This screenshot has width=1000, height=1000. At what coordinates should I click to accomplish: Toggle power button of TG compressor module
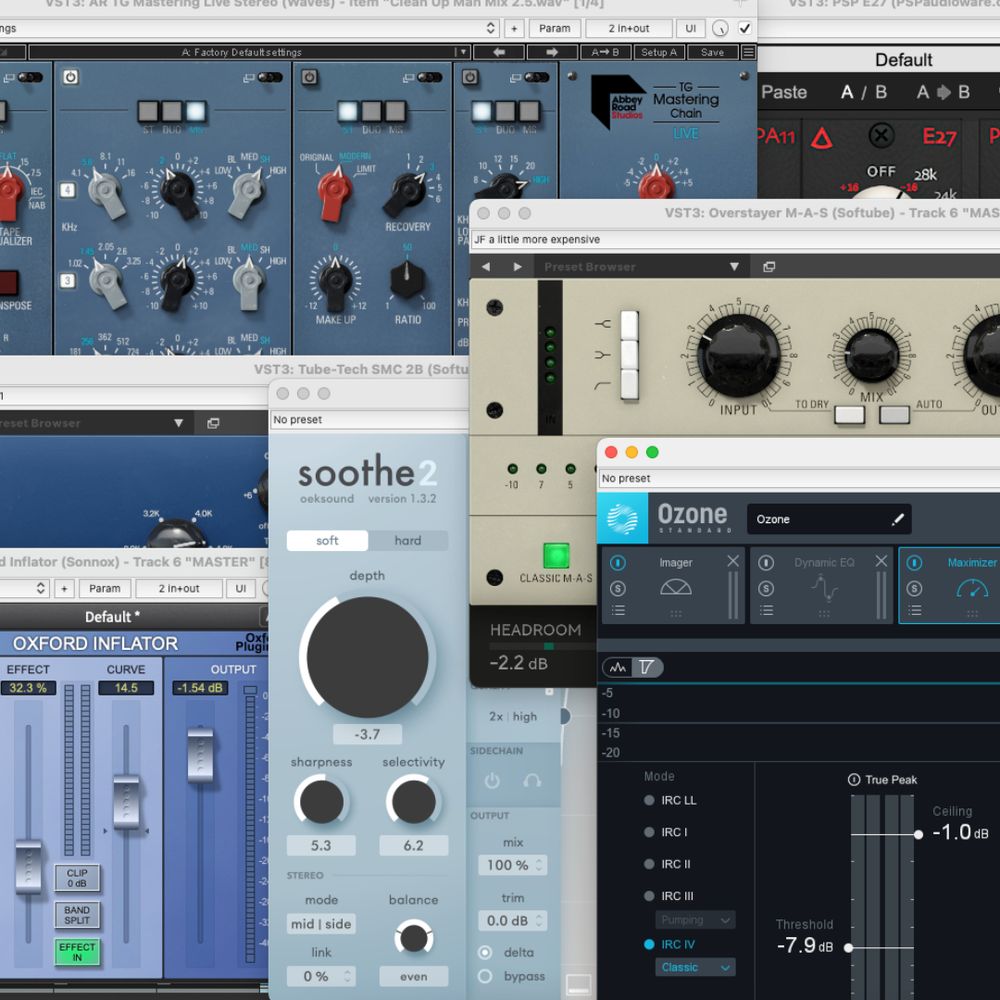[x=309, y=77]
